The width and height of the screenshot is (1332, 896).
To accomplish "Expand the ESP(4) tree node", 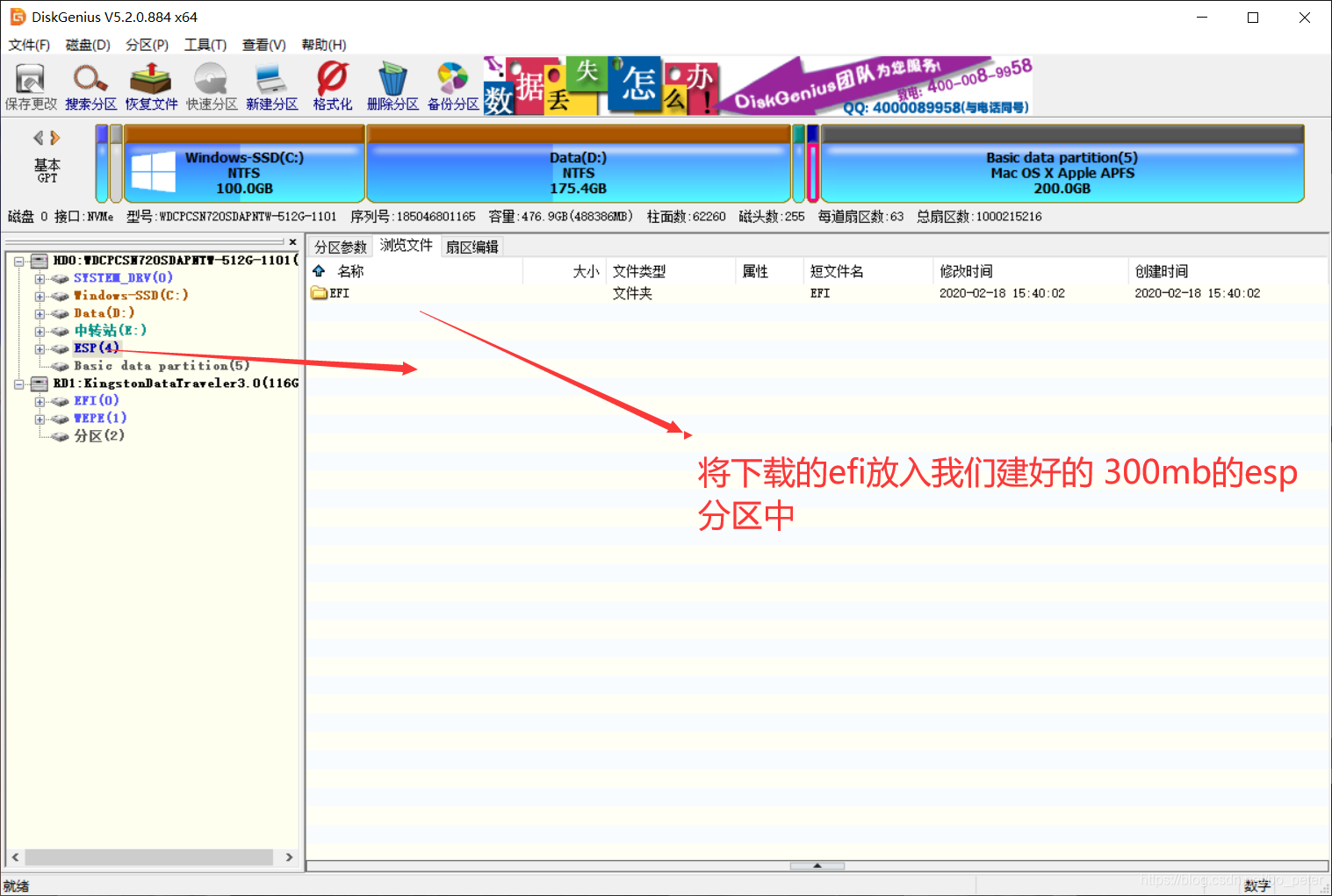I will 40,348.
